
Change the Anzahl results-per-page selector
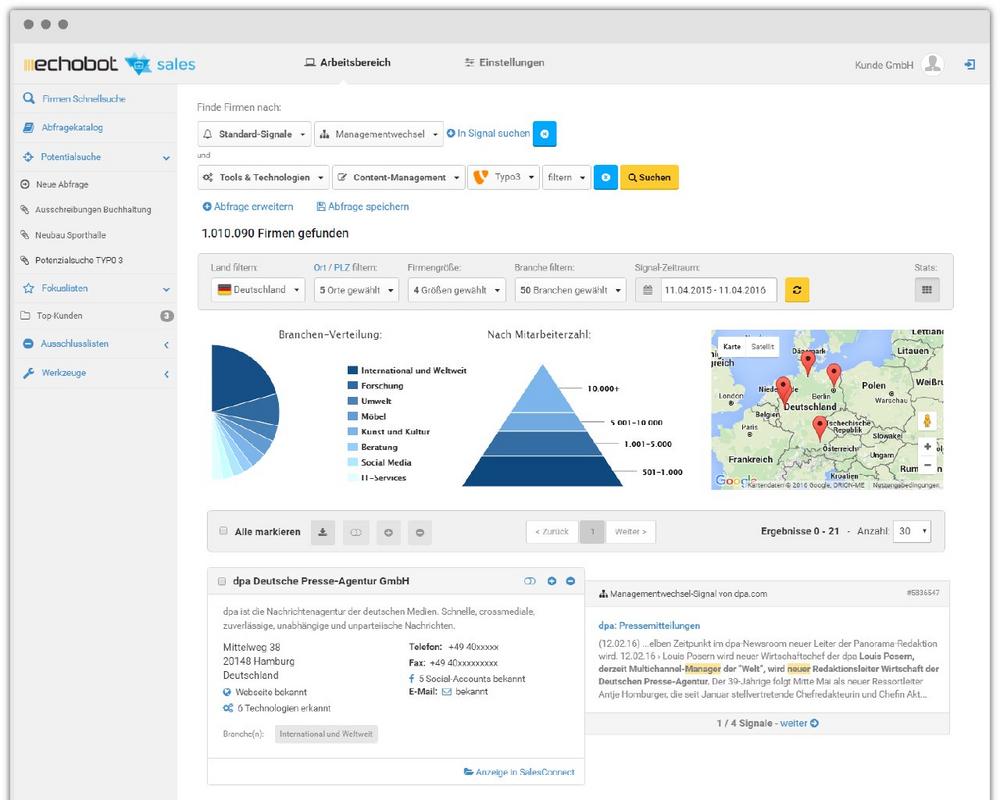(912, 531)
